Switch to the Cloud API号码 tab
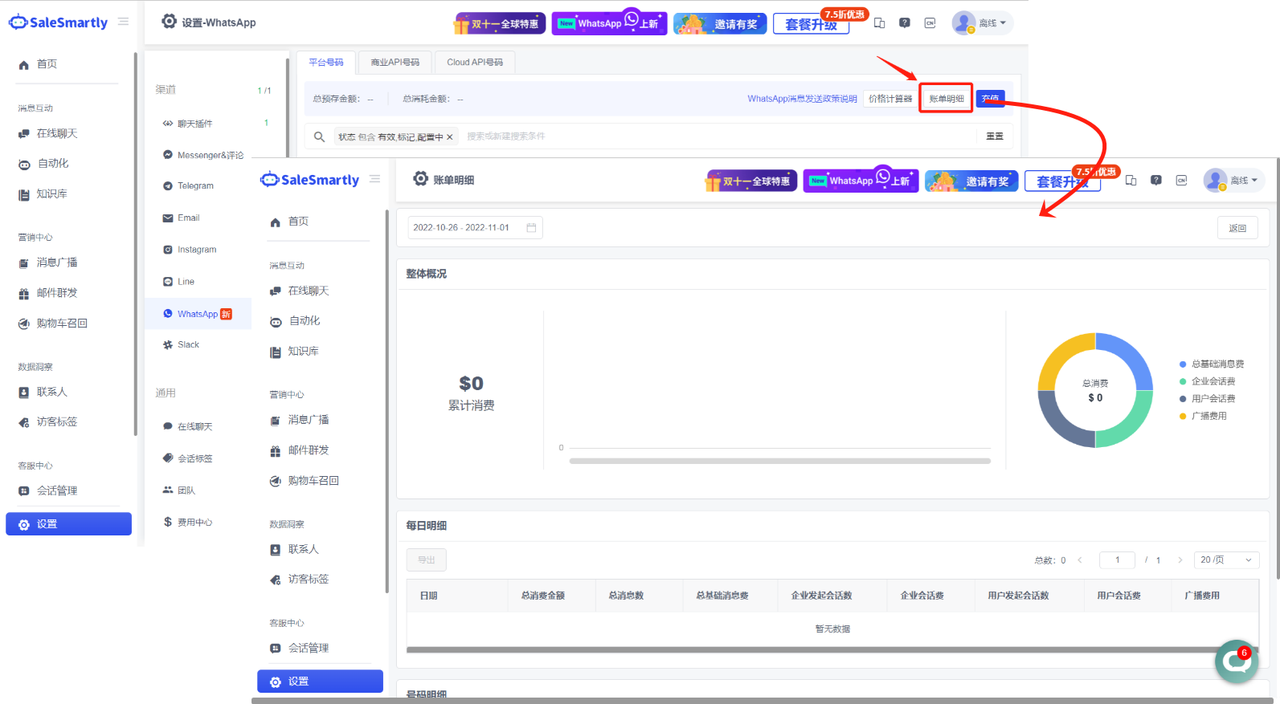1280x704 pixels. (475, 62)
